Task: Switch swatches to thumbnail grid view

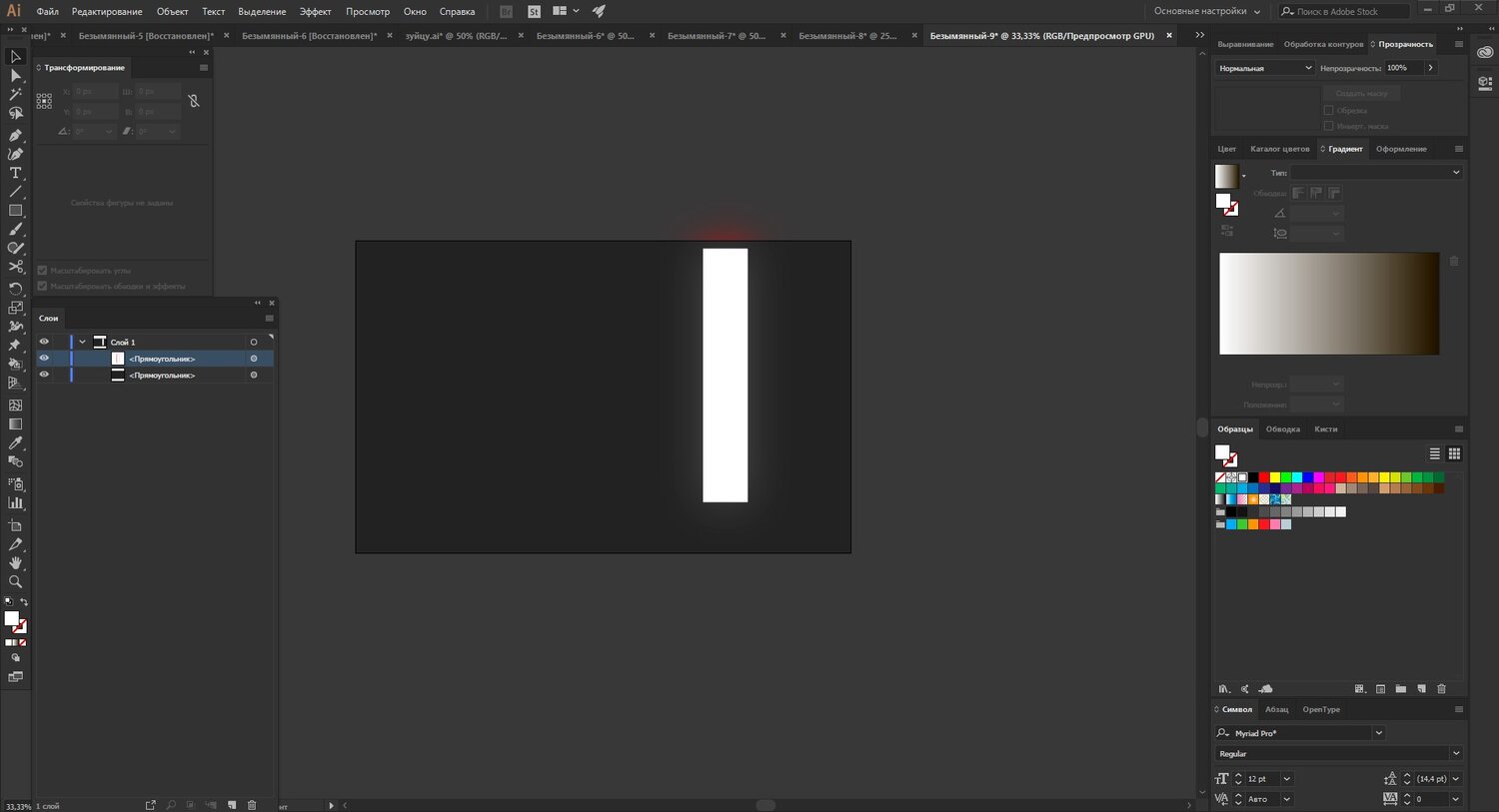Action: pos(1454,453)
